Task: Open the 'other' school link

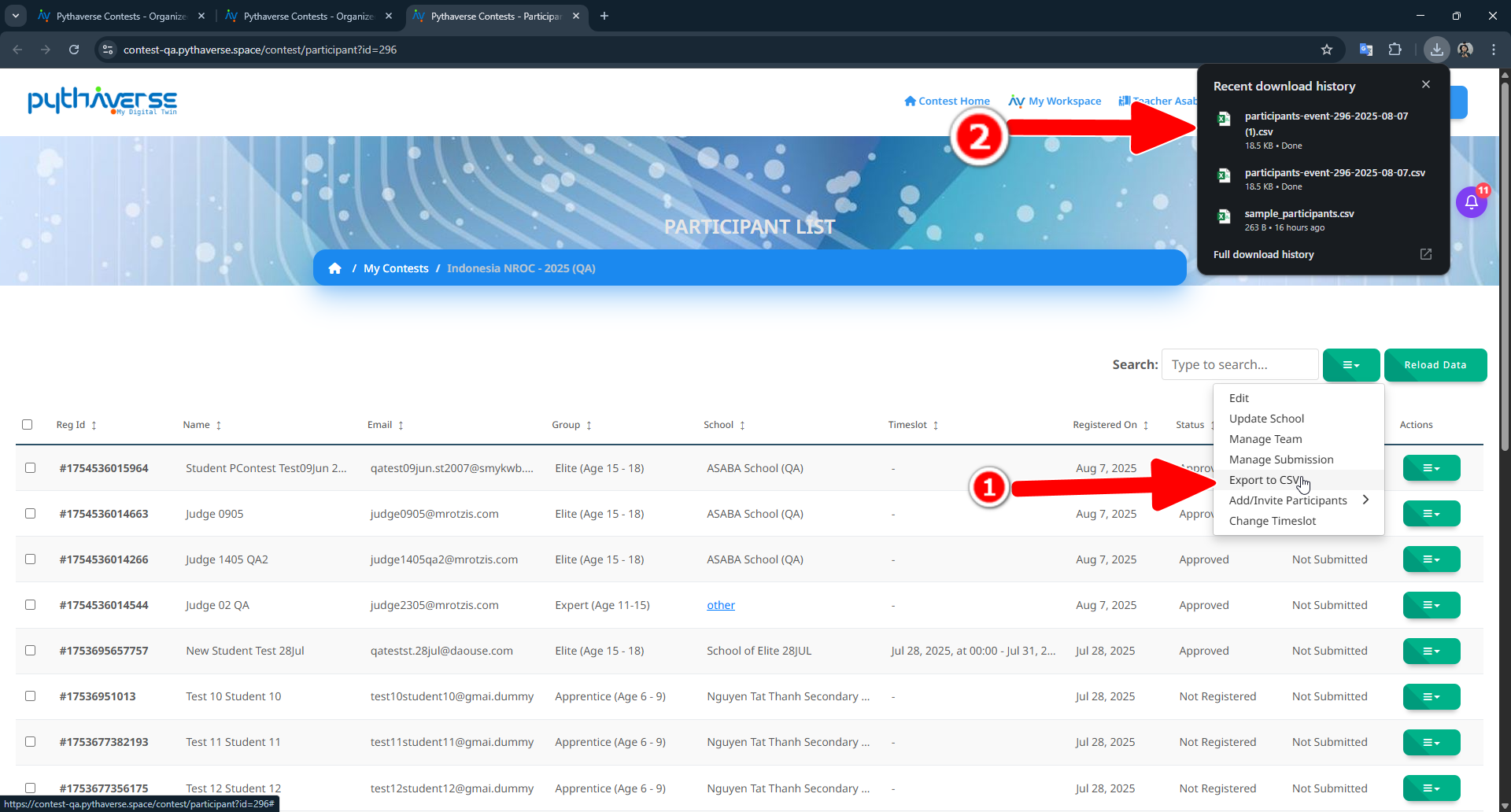Action: pos(721,605)
